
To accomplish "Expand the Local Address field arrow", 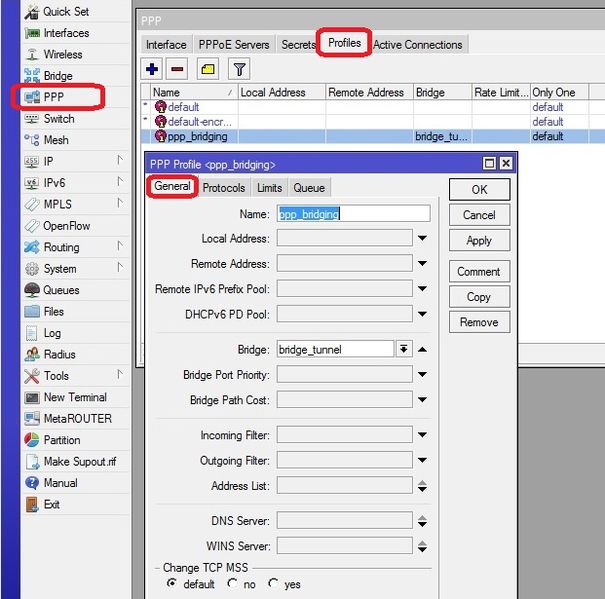I will [422, 238].
